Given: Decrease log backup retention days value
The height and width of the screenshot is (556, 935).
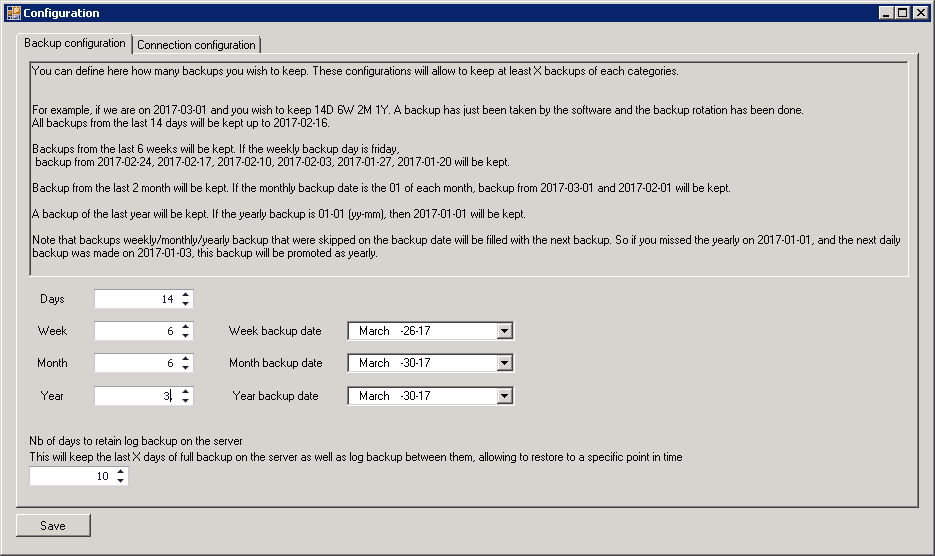Looking at the screenshot, I should pos(121,481).
